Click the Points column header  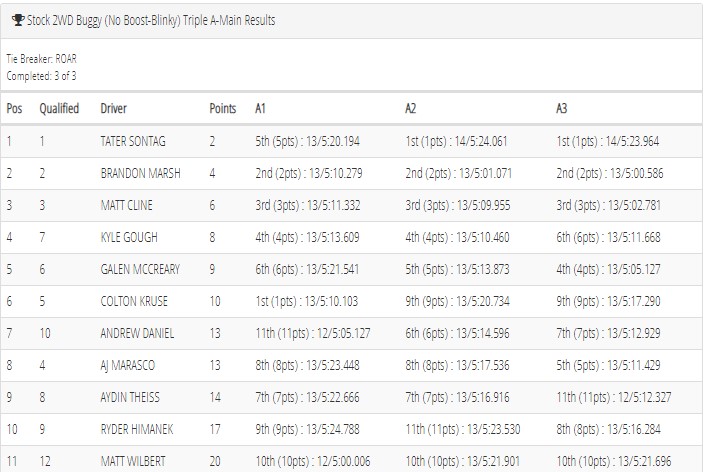click(222, 109)
